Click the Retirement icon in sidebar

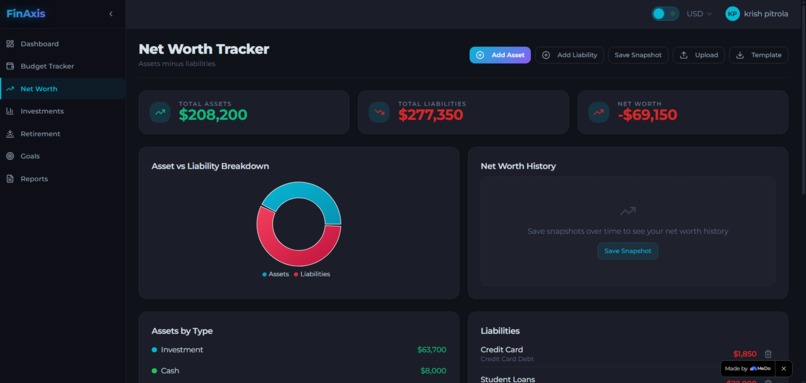coord(10,134)
